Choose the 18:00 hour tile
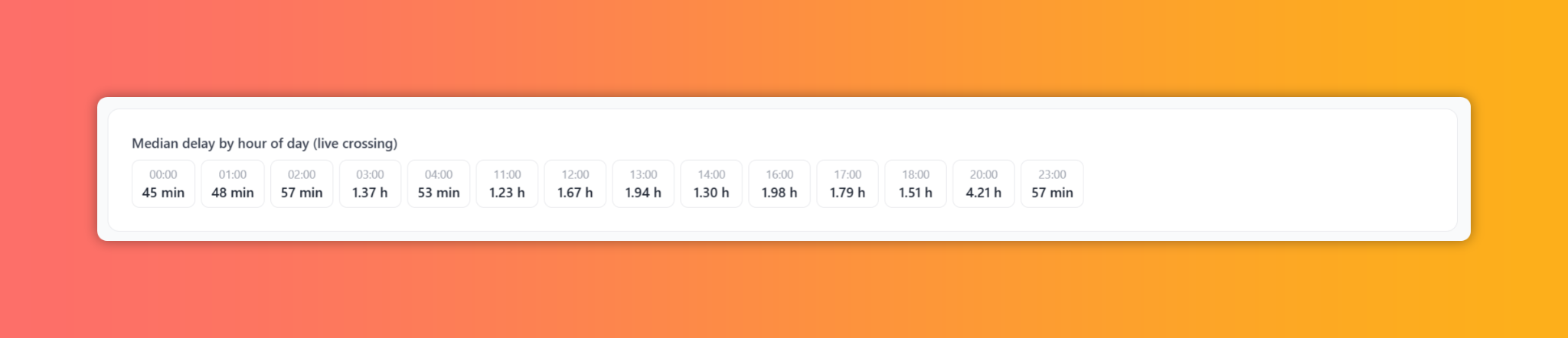1568x338 pixels. 916,184
